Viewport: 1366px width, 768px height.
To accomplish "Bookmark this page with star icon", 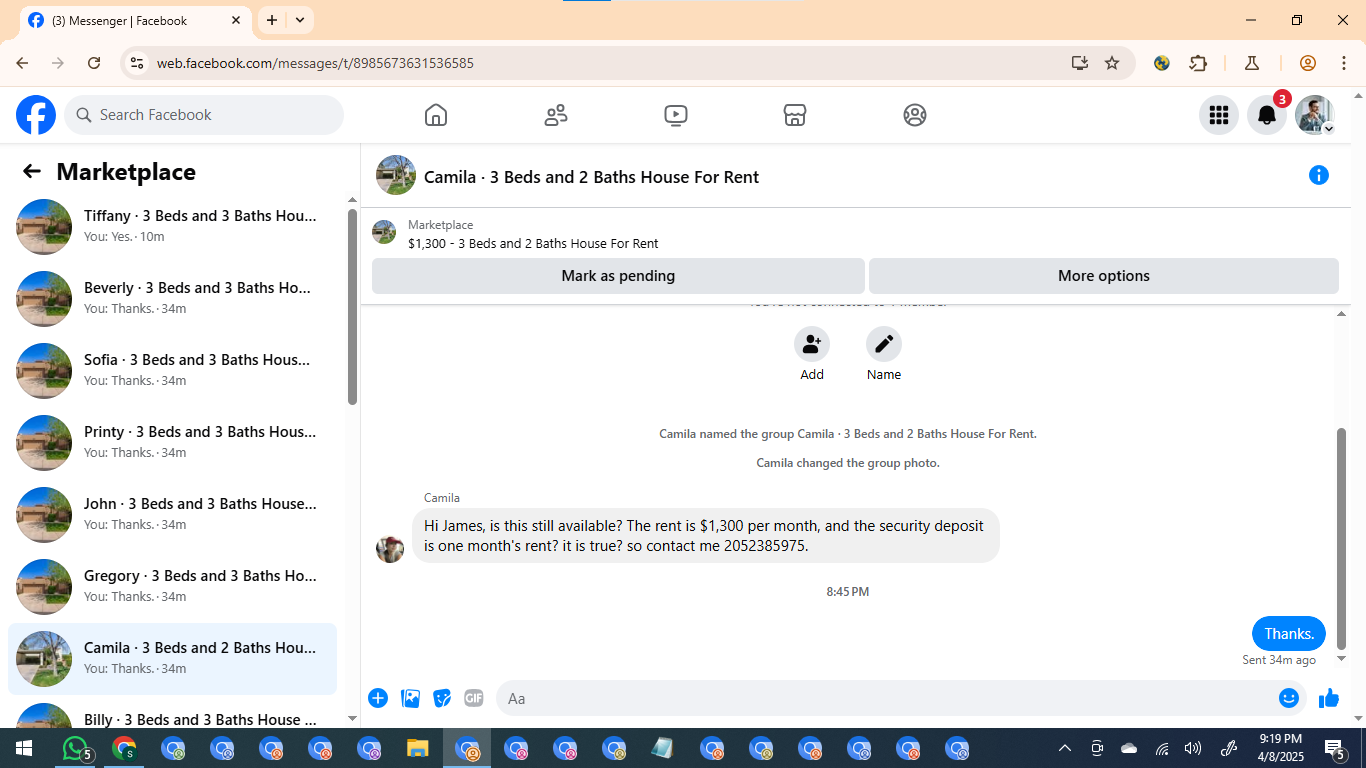I will point(1112,63).
